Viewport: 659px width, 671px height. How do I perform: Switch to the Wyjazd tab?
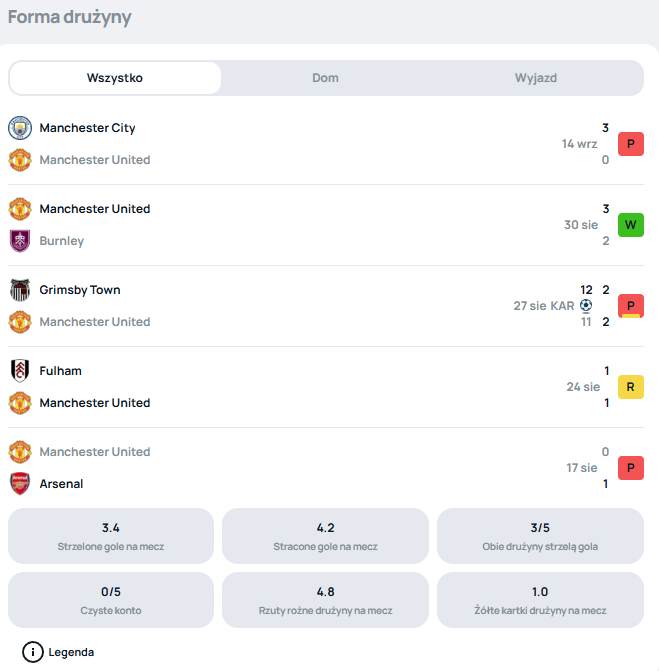click(536, 78)
